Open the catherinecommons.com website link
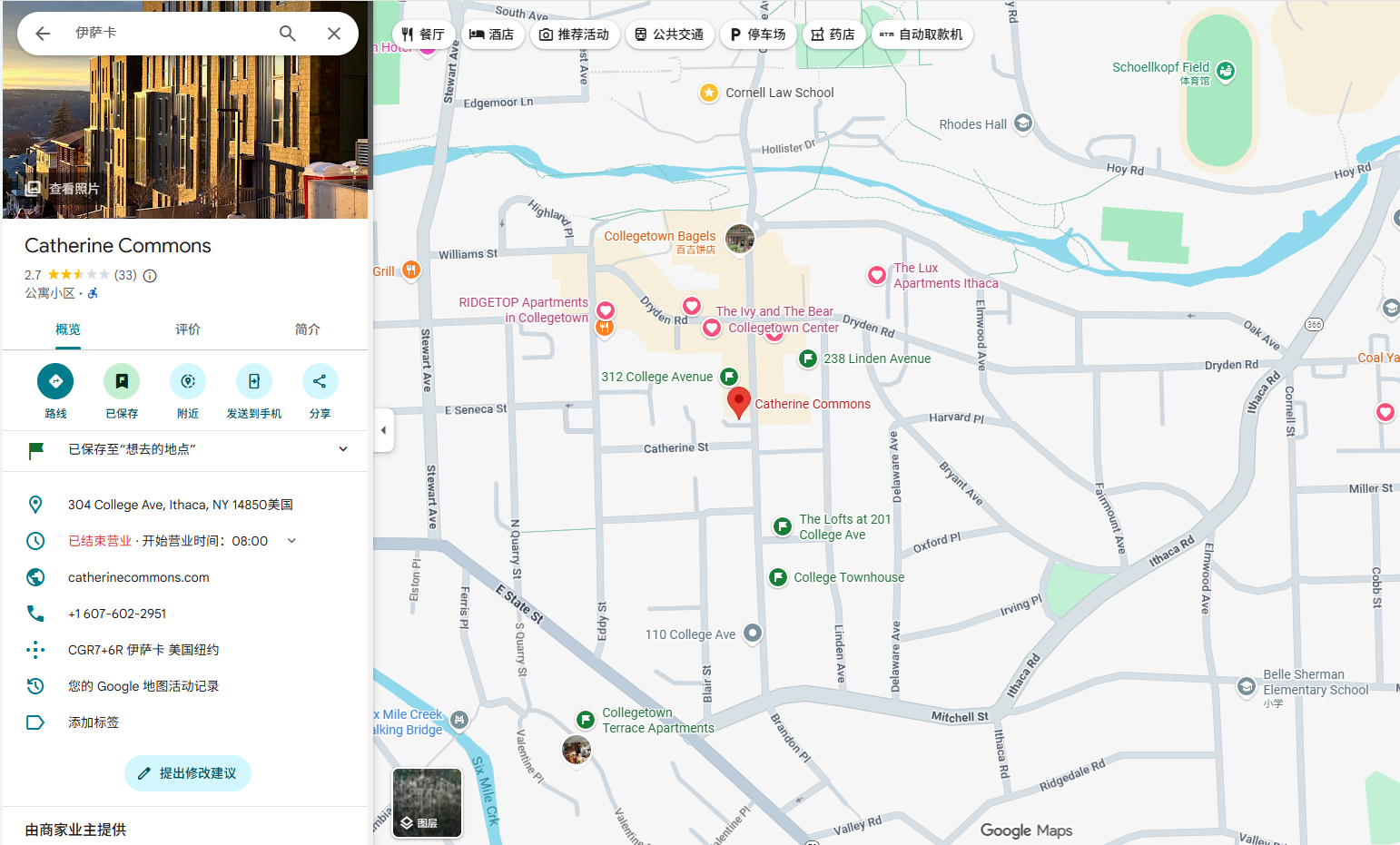1400x845 pixels. point(138,577)
